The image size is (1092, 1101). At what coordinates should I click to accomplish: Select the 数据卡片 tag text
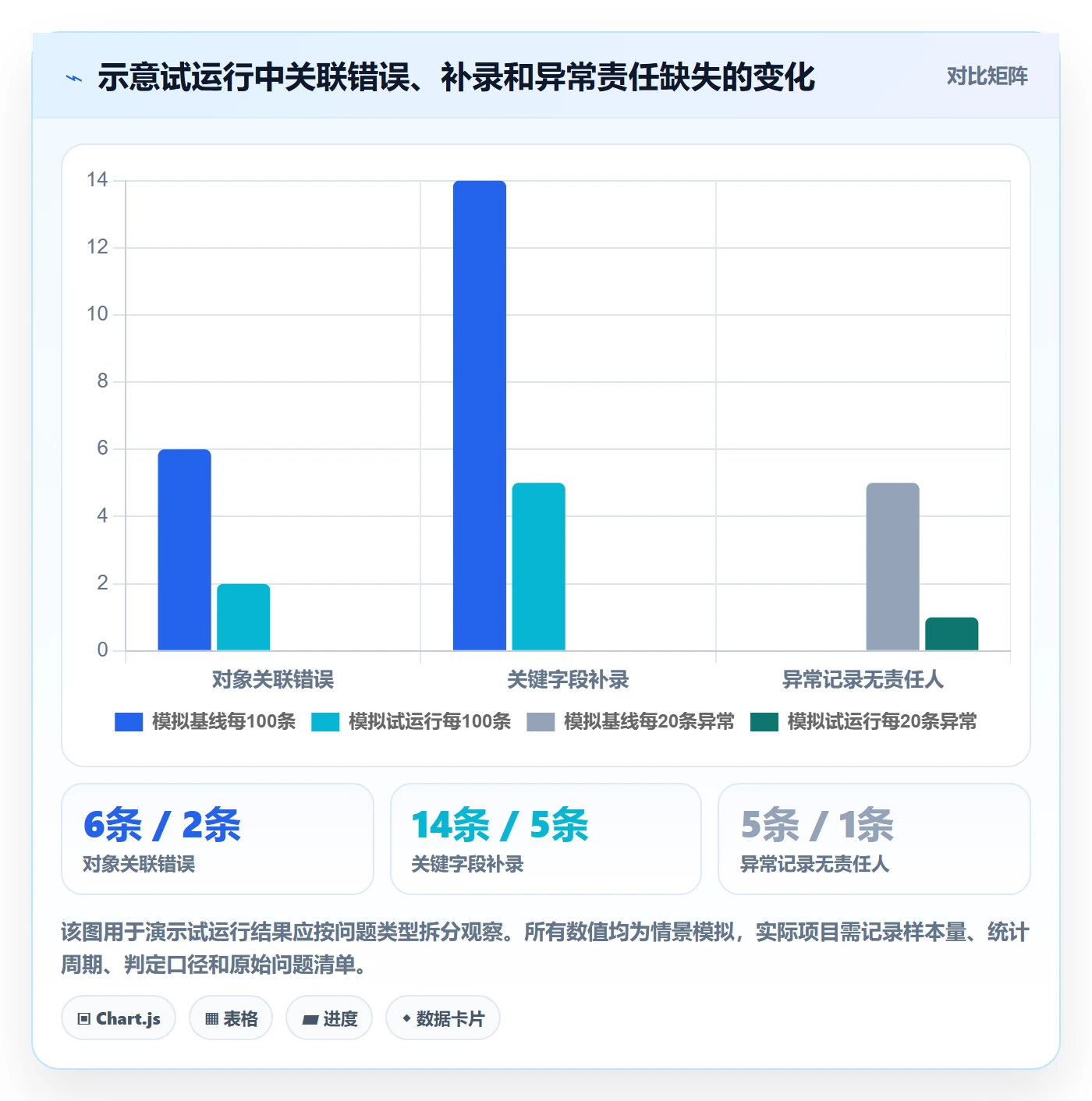point(450,1019)
